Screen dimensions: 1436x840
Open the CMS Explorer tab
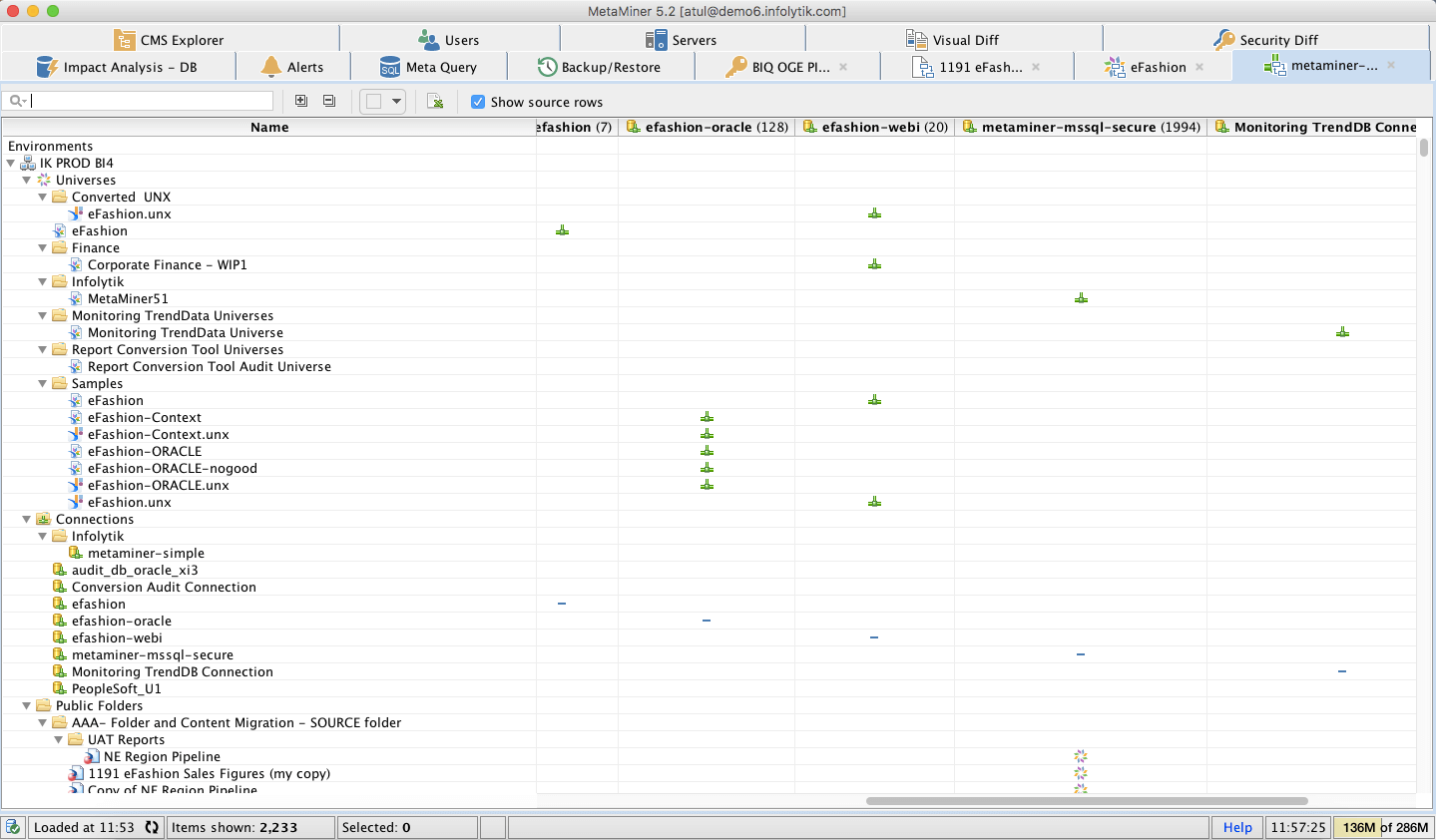(x=170, y=40)
